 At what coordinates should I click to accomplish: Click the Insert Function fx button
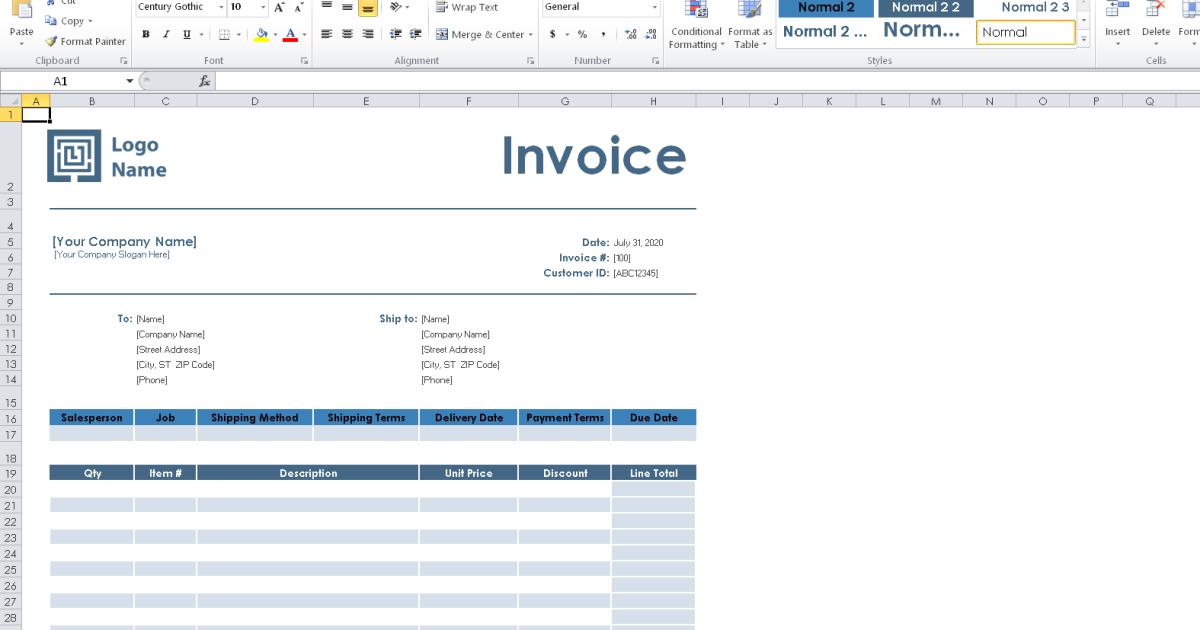(x=204, y=81)
